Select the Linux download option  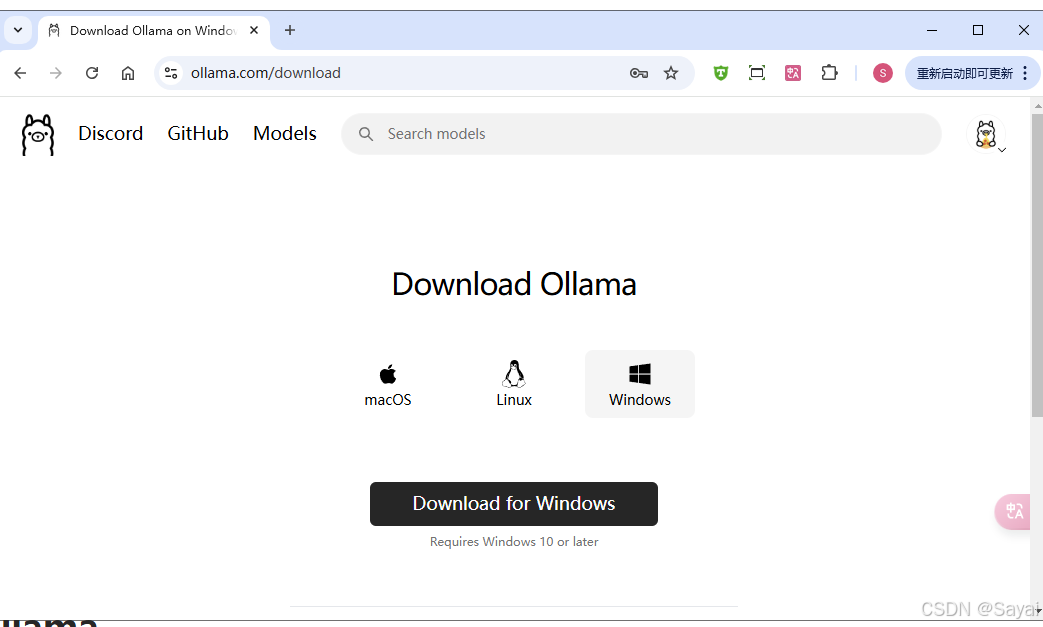(514, 385)
